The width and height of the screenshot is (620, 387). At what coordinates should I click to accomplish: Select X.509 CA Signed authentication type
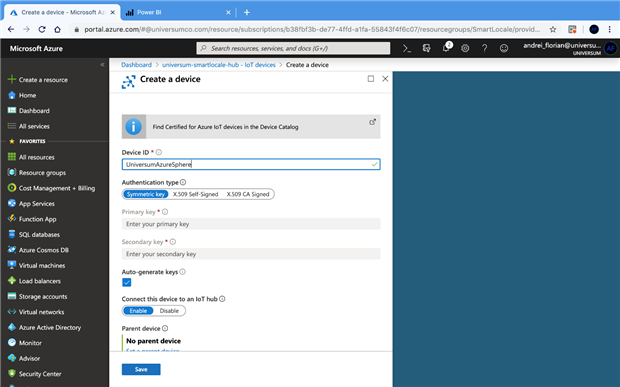(248, 194)
